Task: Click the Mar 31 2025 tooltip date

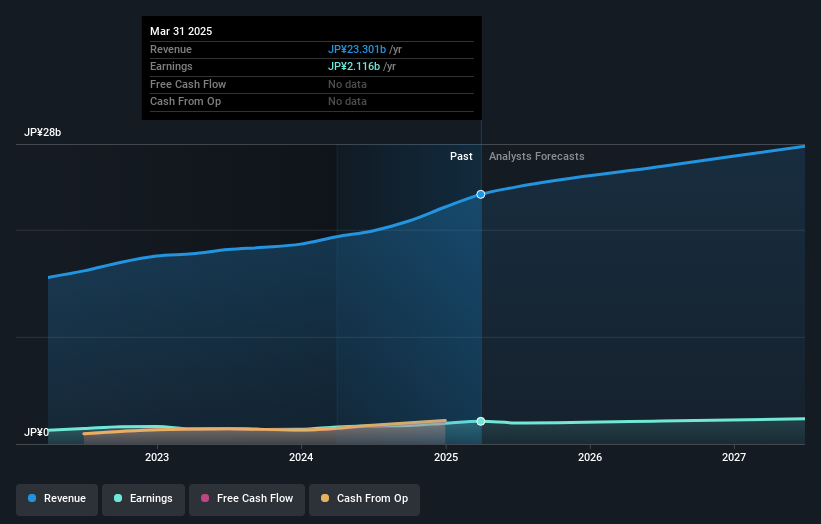Action: [181, 31]
